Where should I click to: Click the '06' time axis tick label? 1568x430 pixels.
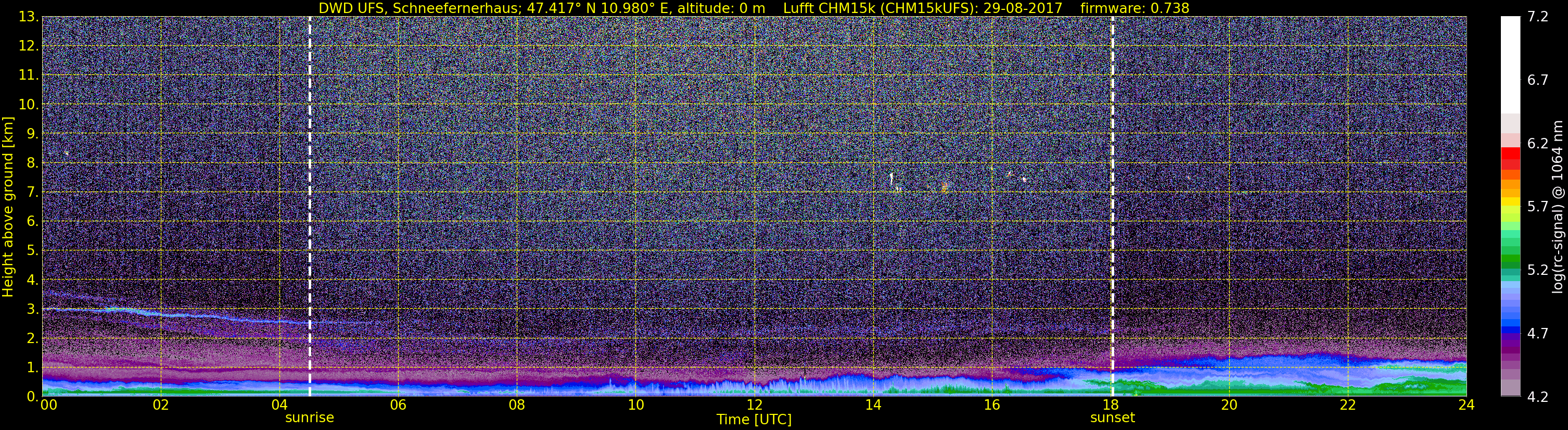398,405
